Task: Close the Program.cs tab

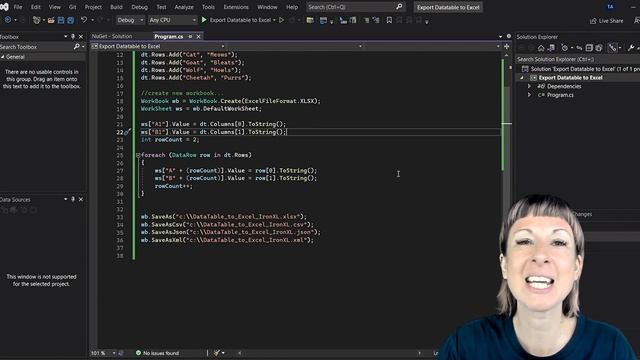Action: pyautogui.click(x=198, y=37)
